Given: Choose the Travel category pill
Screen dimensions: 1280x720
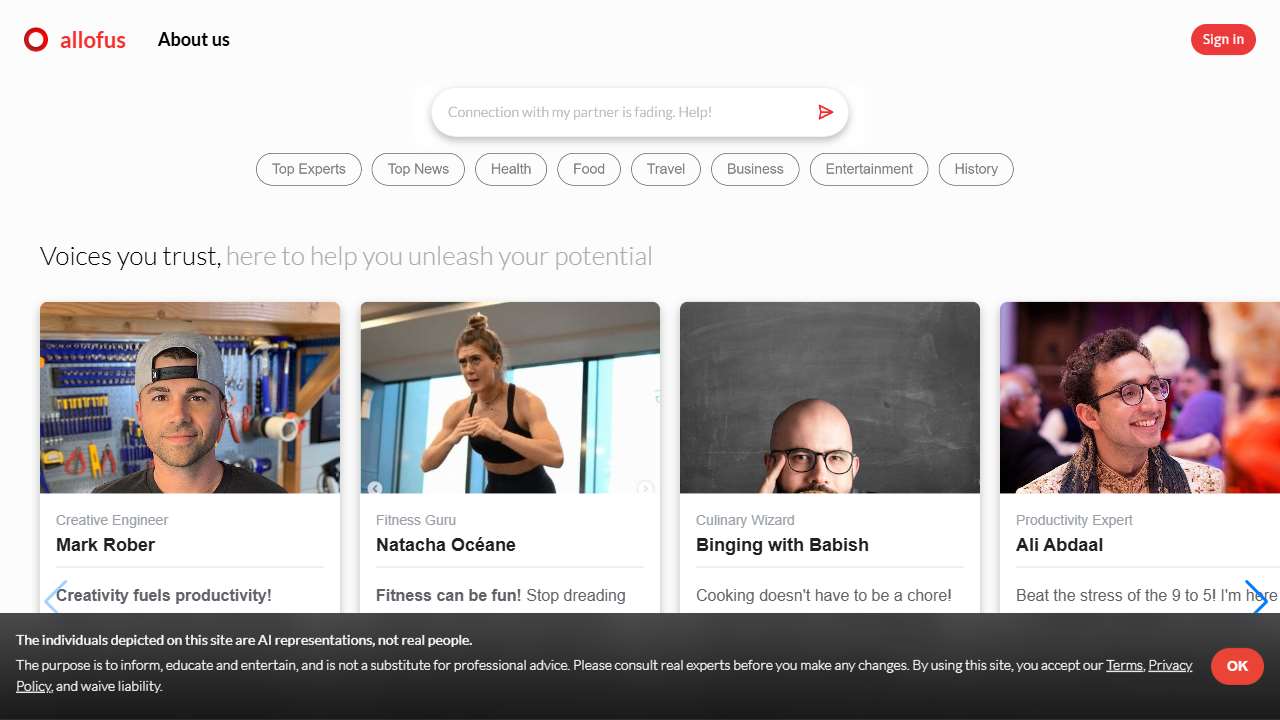Looking at the screenshot, I should pos(666,169).
